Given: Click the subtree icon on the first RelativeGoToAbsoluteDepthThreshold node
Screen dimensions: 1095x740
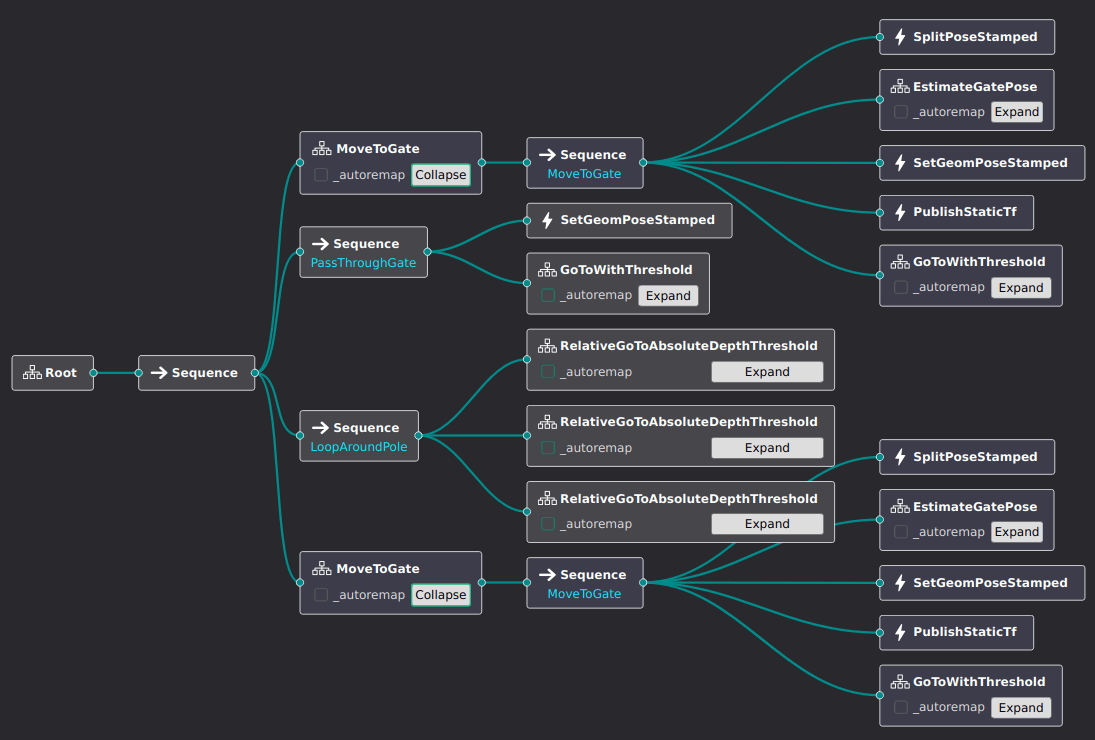Looking at the screenshot, I should [547, 345].
